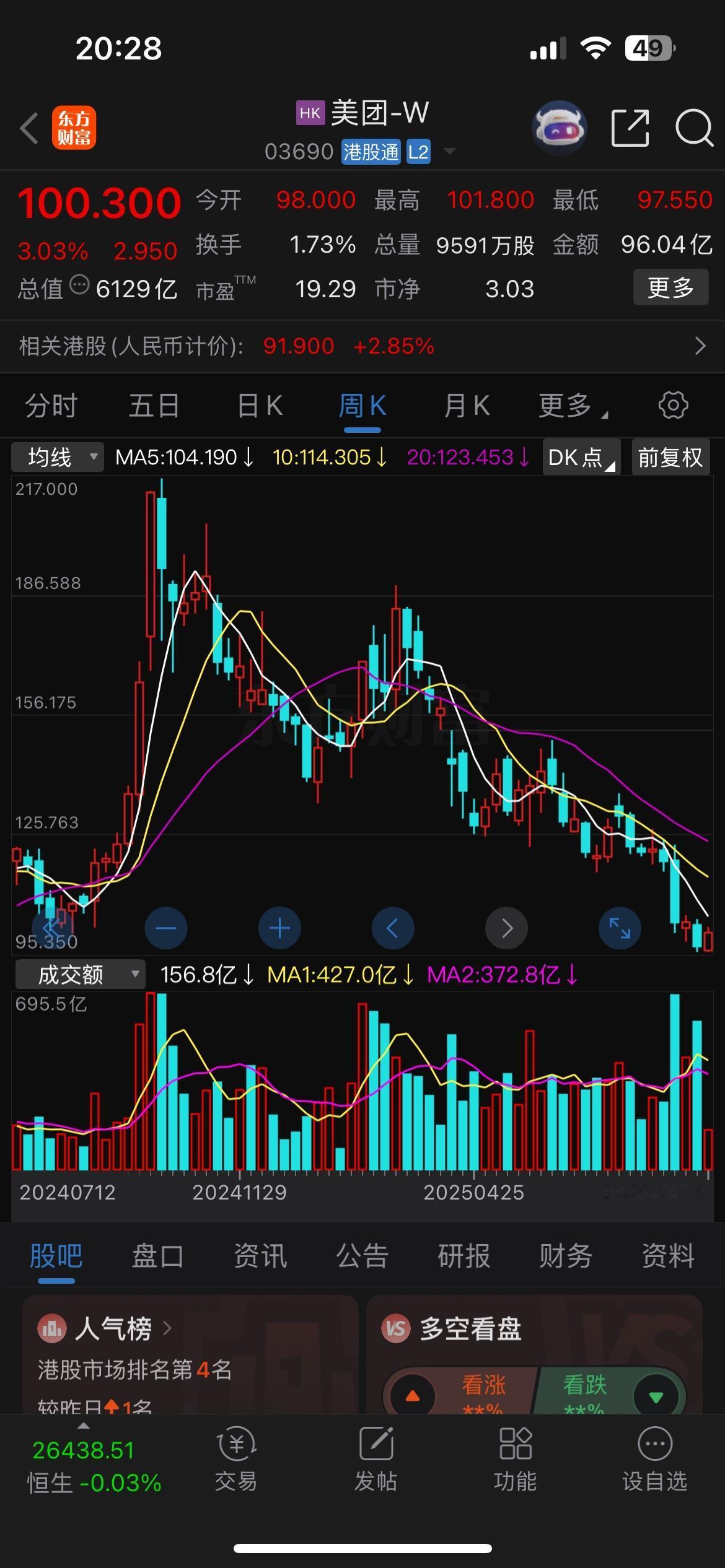Tap the 91.900 RMB-priced quote
The height and width of the screenshot is (1568, 725).
coord(299,346)
